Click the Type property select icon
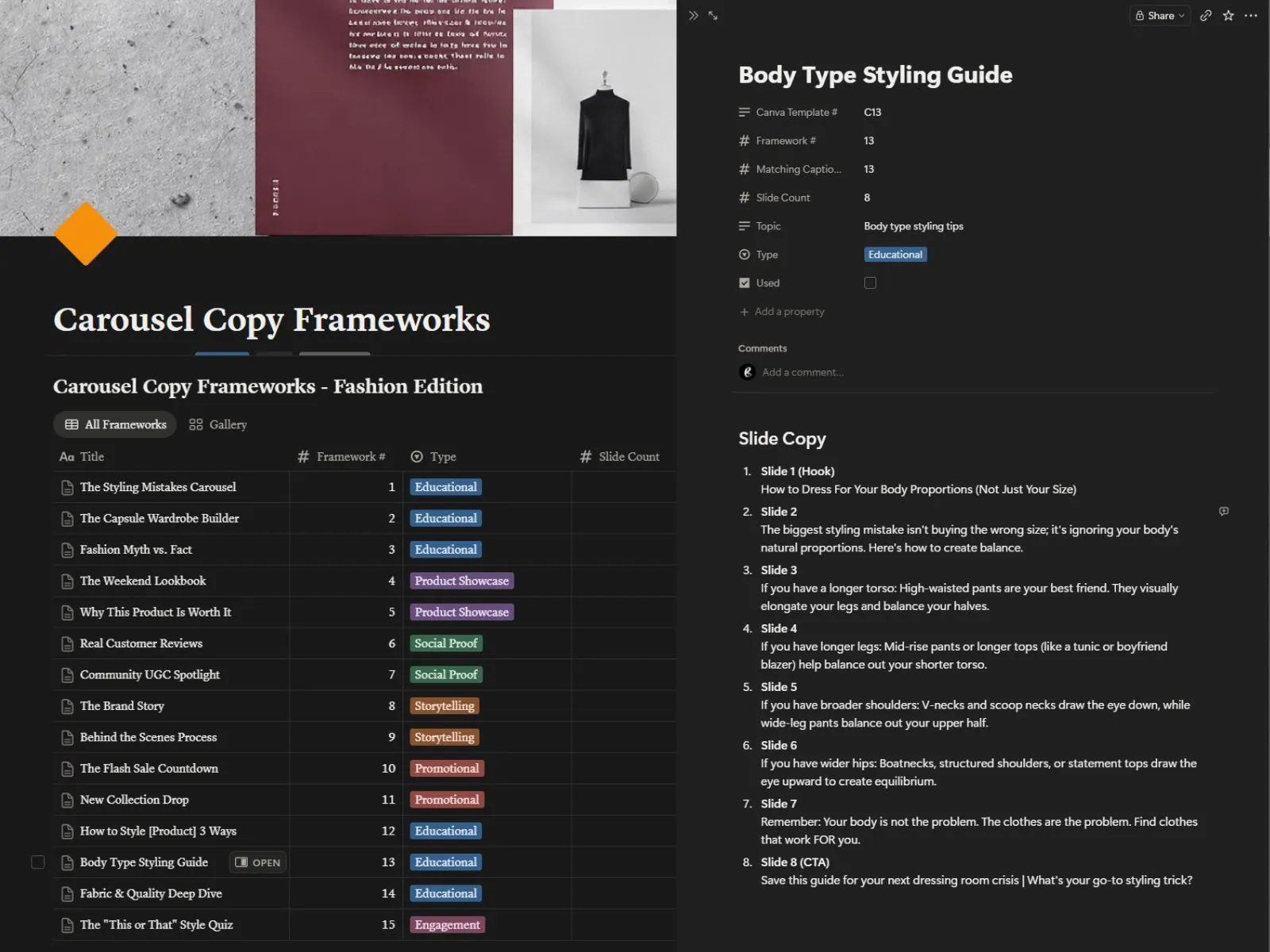Screen dimensions: 1270x952 (x=744, y=255)
